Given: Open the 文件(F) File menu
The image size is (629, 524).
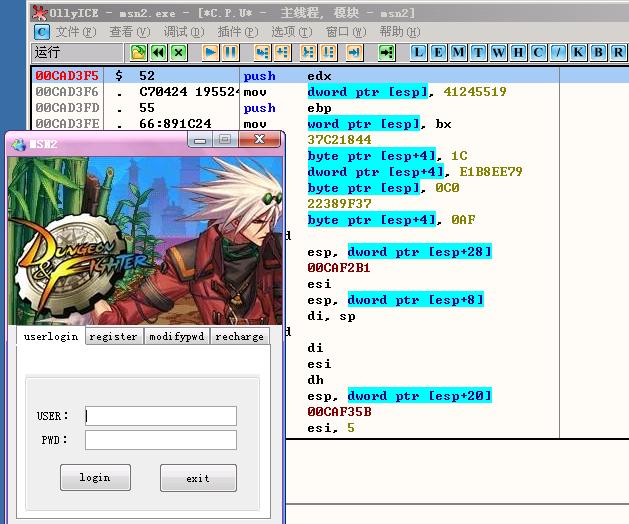Looking at the screenshot, I should [x=76, y=32].
